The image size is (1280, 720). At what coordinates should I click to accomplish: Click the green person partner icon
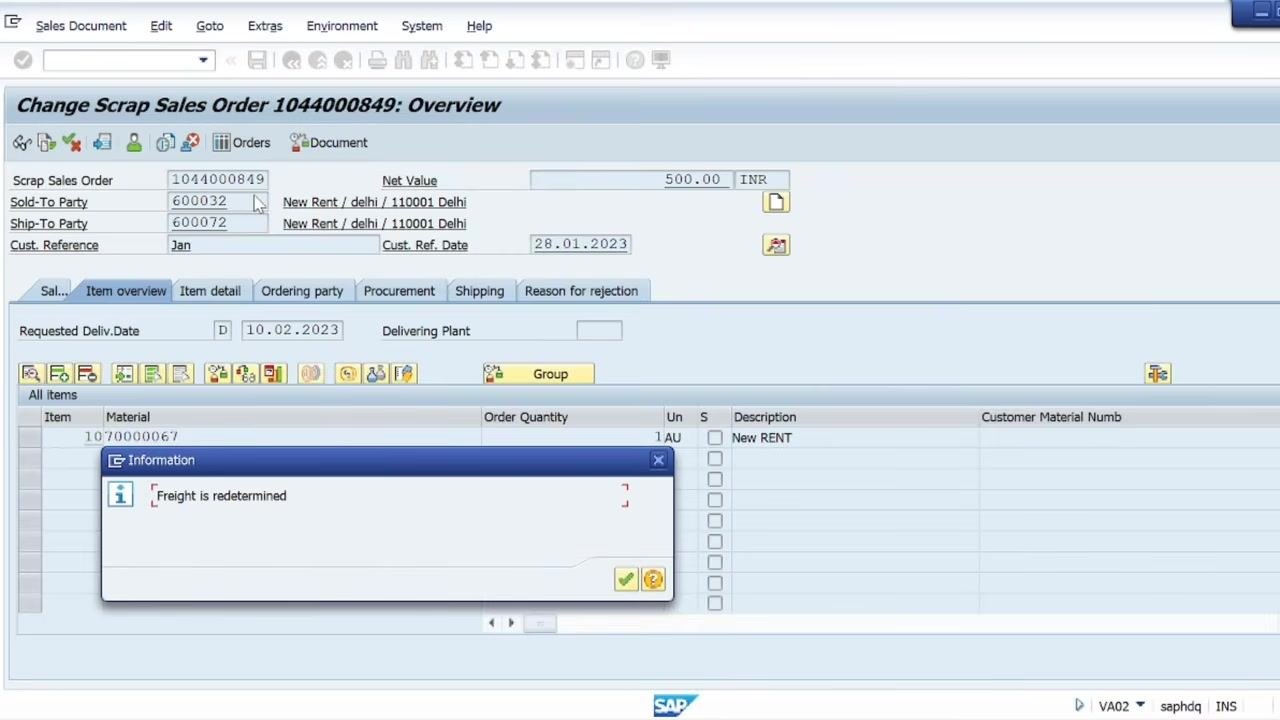[134, 143]
